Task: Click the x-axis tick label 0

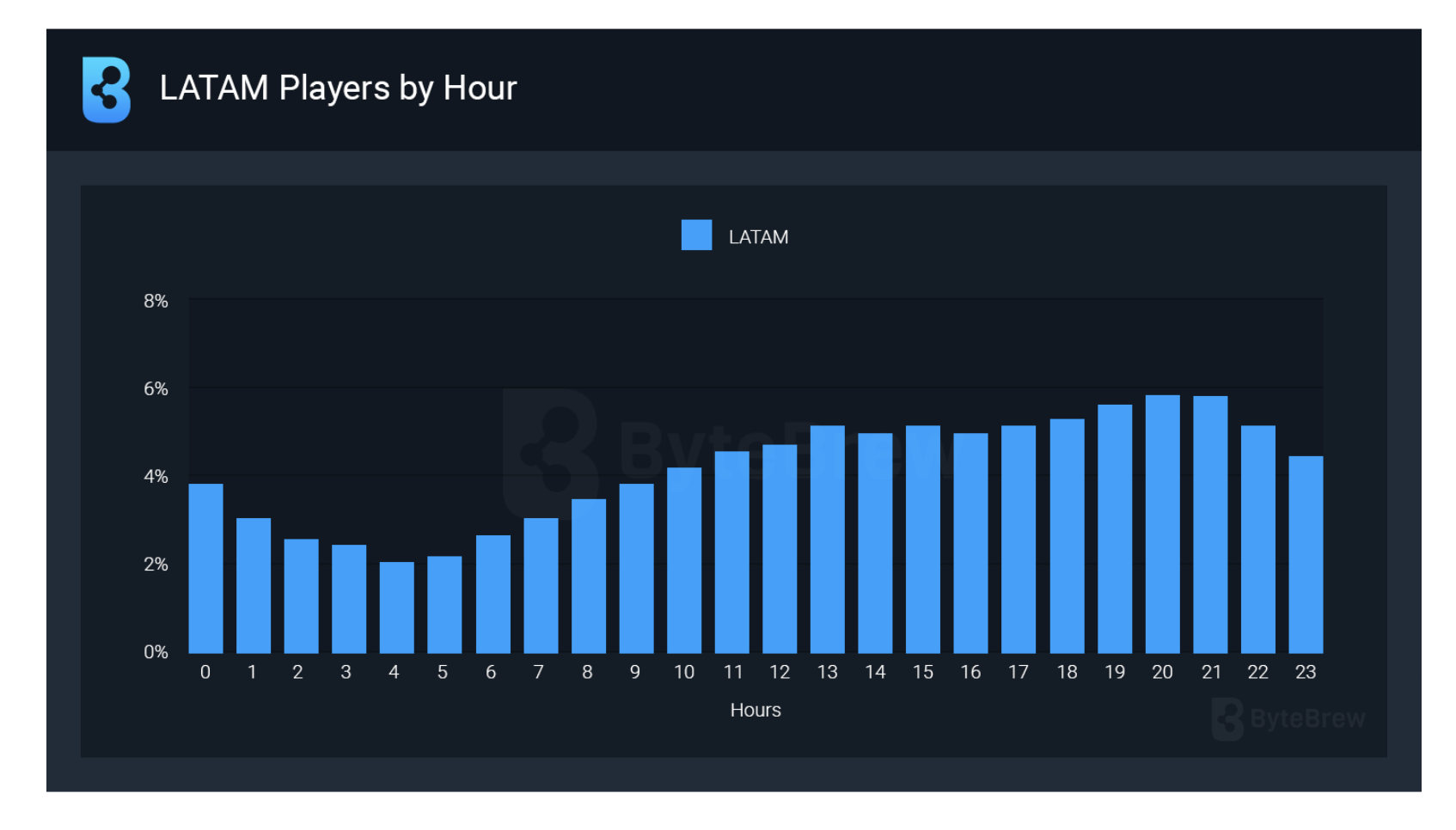Action: point(205,672)
